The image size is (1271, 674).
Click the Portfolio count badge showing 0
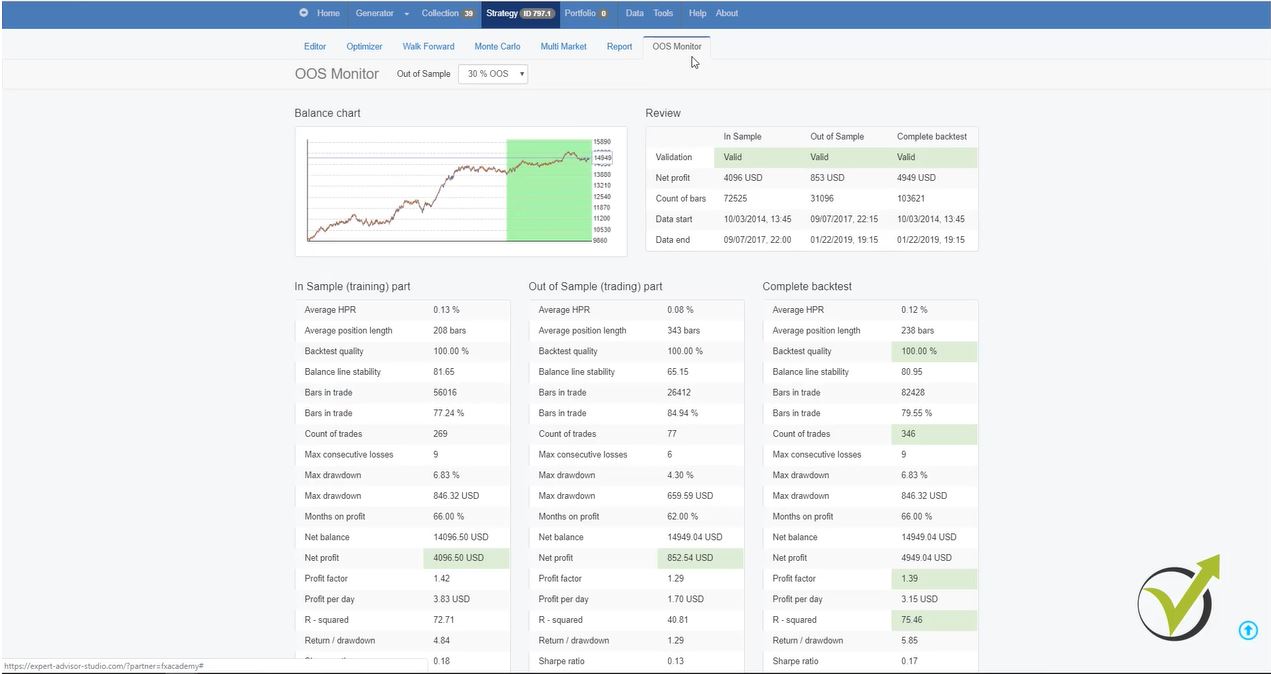pyautogui.click(x=604, y=13)
